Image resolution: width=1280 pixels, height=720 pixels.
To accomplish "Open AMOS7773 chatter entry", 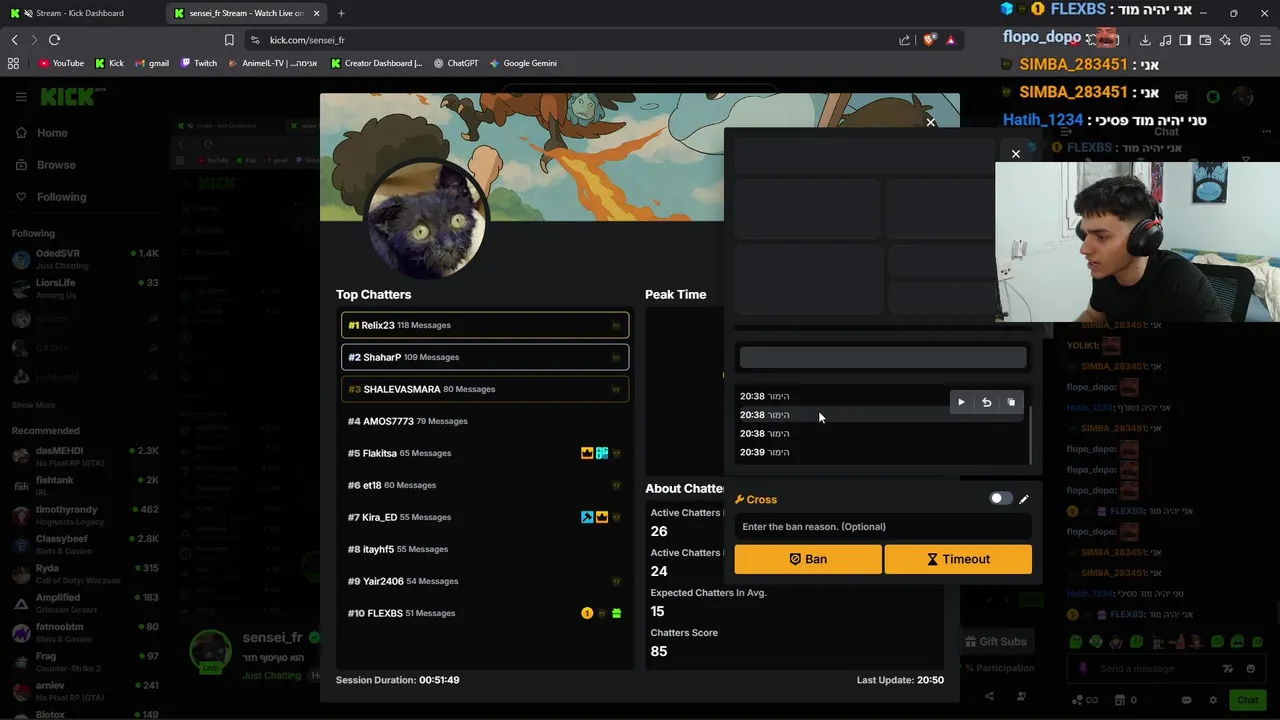I will coord(485,421).
